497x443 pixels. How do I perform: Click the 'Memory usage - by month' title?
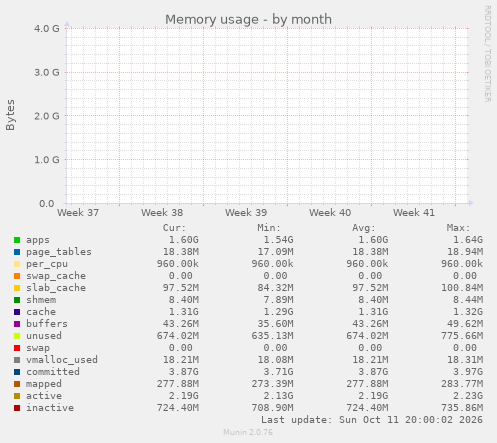248,19
